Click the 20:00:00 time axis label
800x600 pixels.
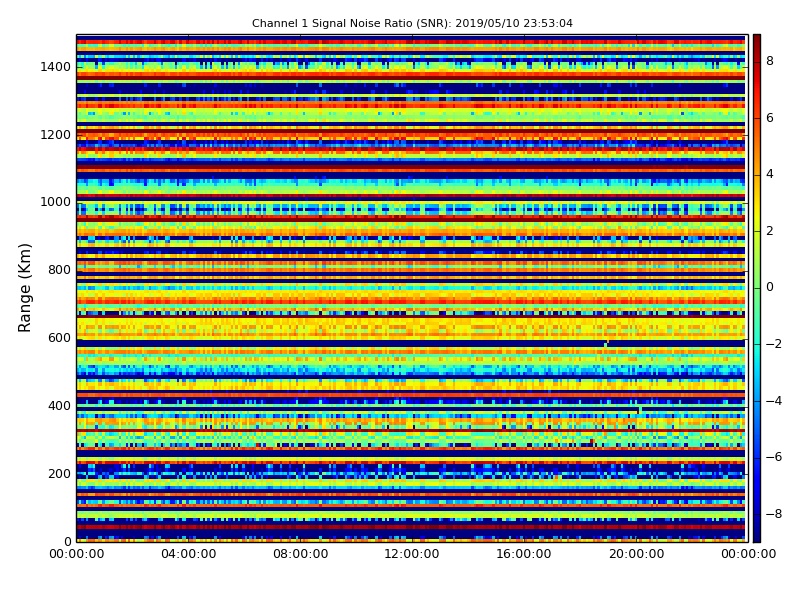636,554
